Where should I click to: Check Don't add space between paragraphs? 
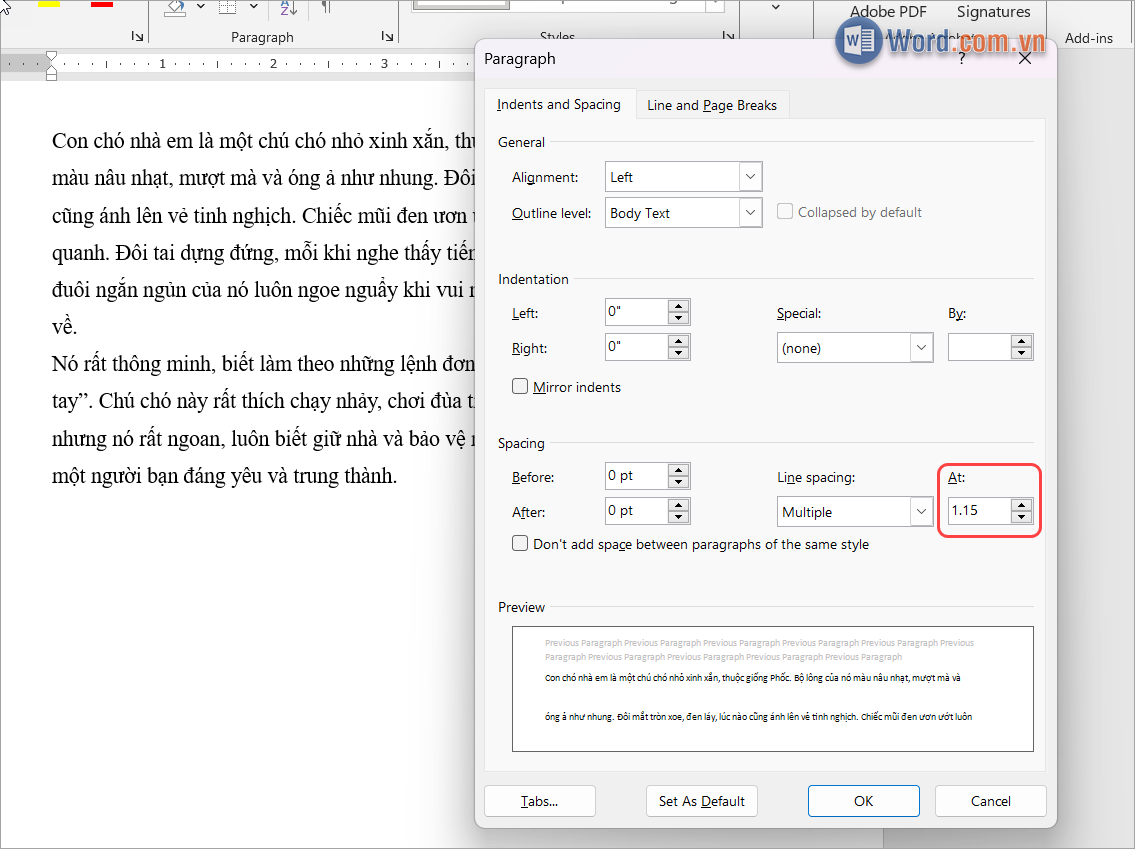[x=520, y=544]
